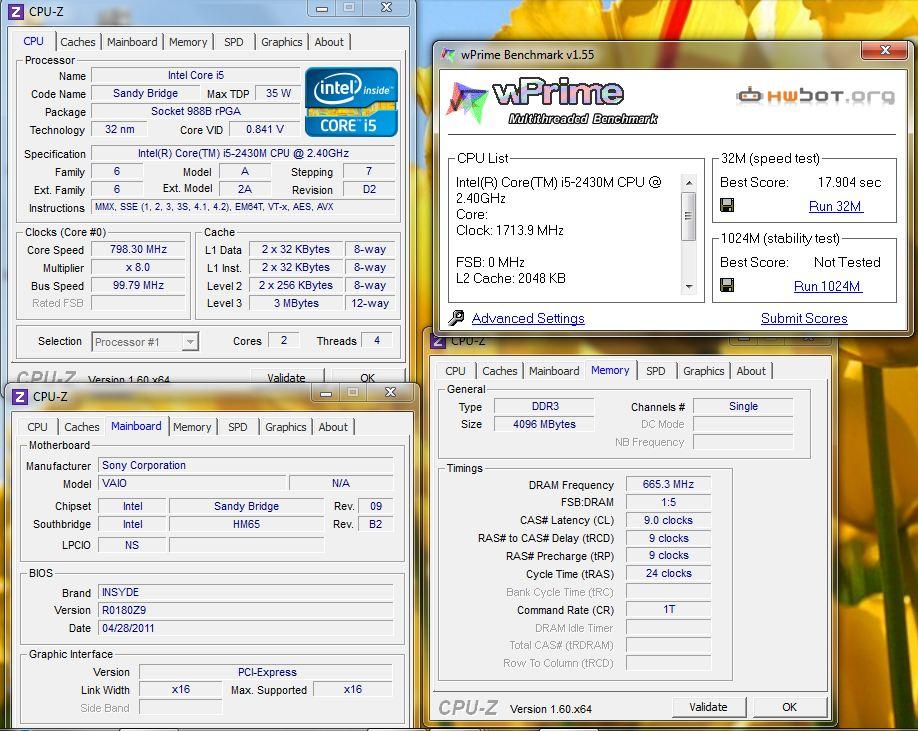The height and width of the screenshot is (731, 918).
Task: Click the CAS# Latency 9.0 clocks value
Action: 668,520
